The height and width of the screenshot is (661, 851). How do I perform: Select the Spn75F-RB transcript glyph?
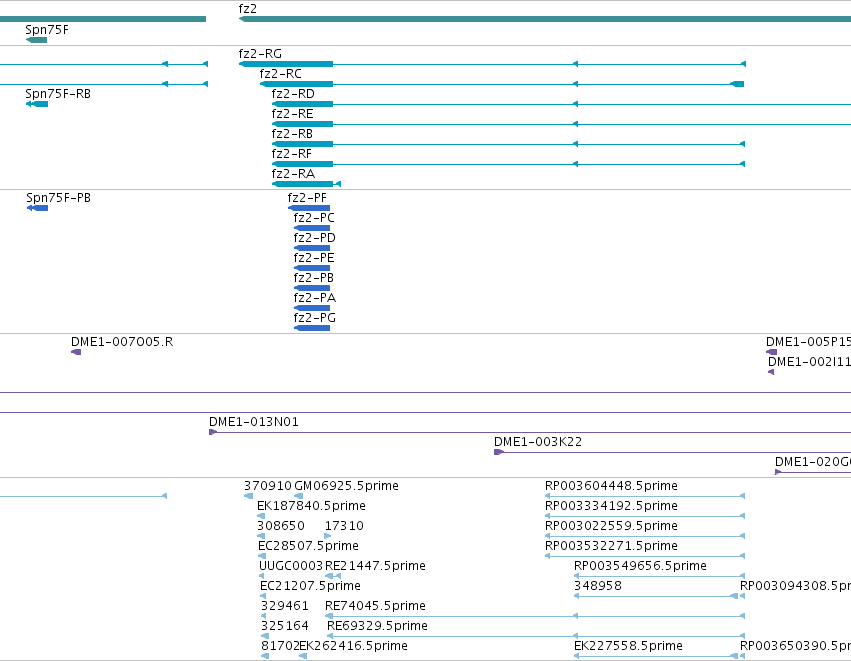coord(37,104)
